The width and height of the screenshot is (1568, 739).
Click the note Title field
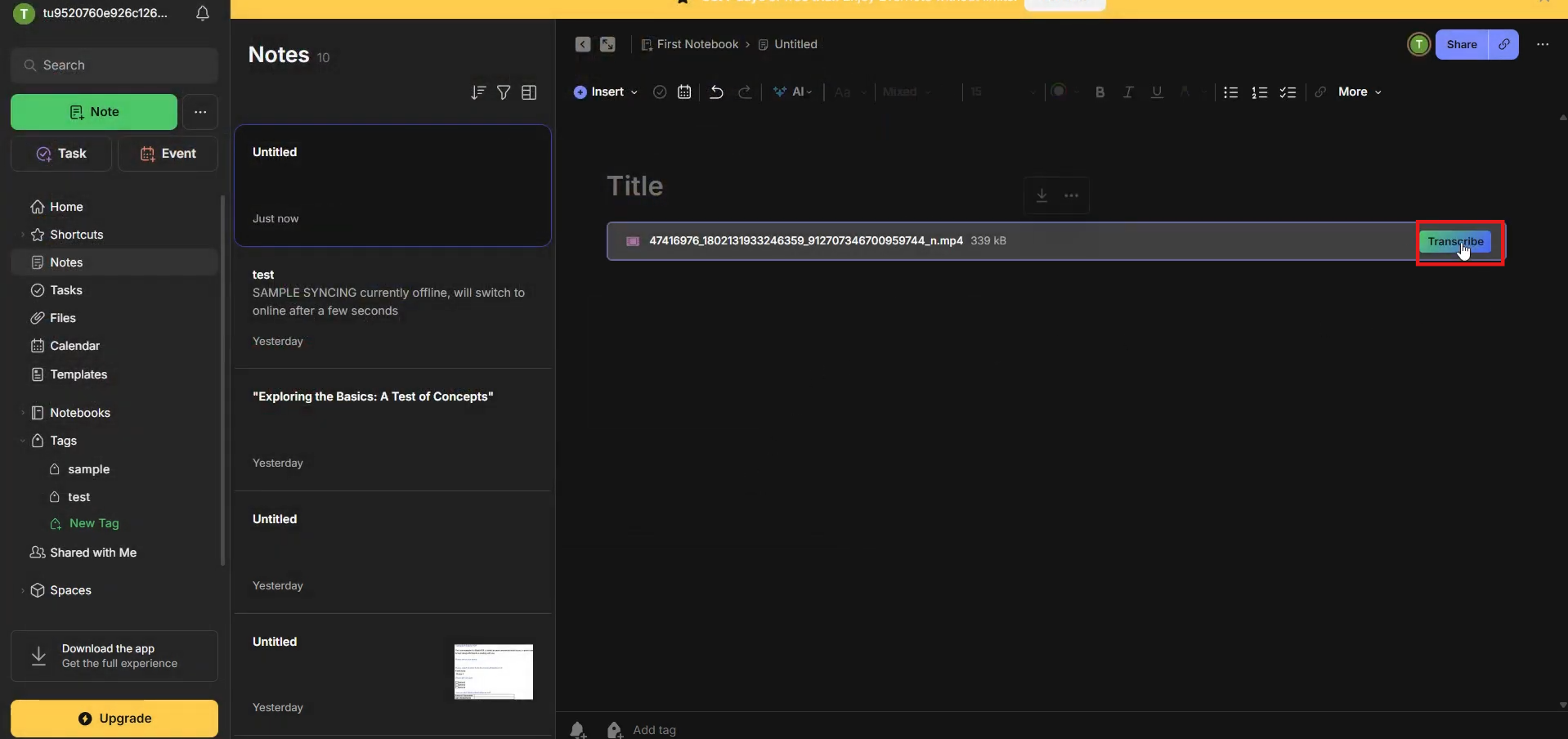(x=634, y=186)
